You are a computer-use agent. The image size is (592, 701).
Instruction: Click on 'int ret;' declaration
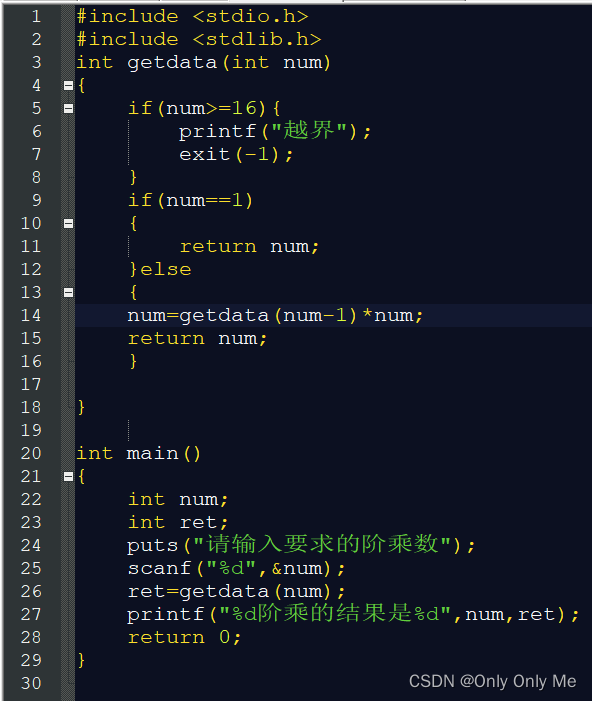pyautogui.click(x=178, y=523)
